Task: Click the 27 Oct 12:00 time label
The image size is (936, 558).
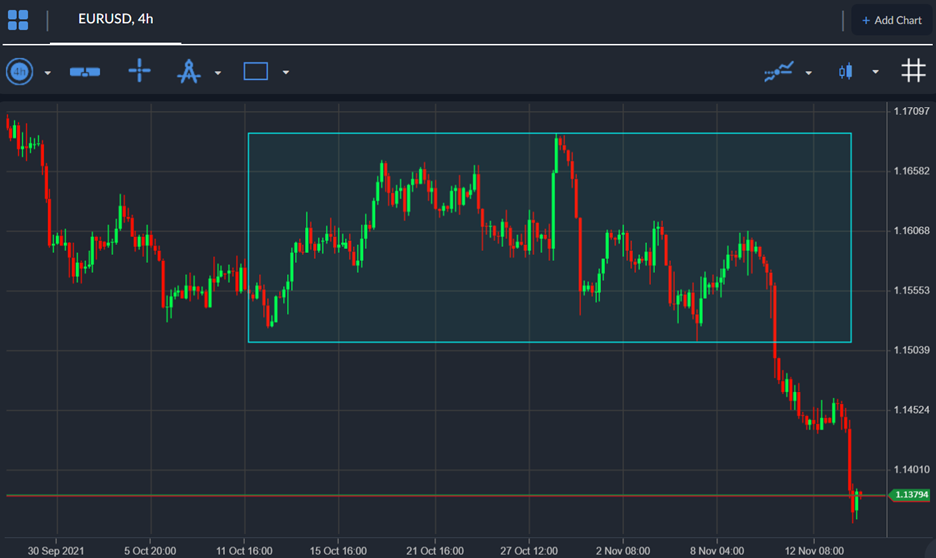Action: tap(529, 551)
